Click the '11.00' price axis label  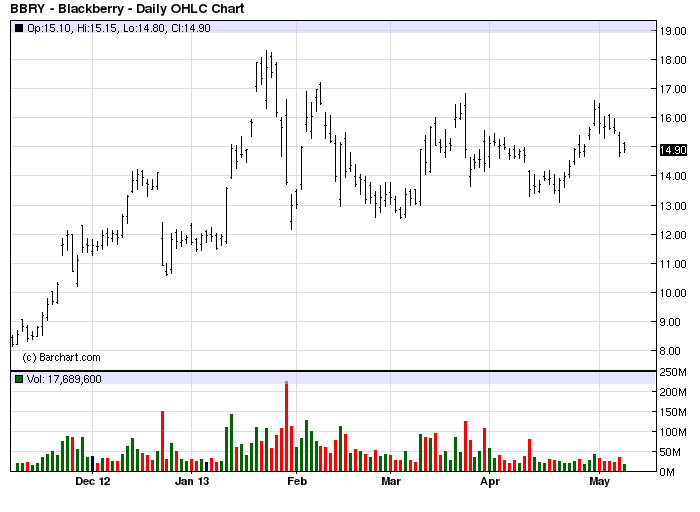[x=673, y=264]
